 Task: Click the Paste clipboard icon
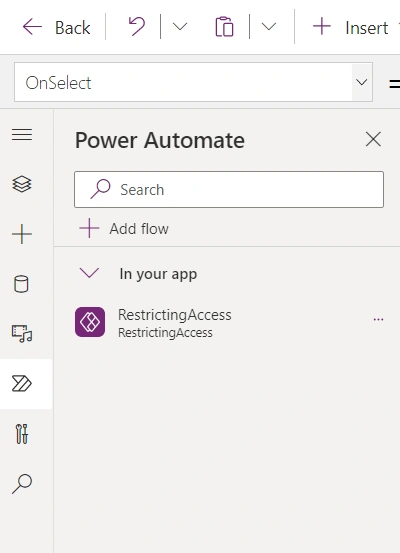(x=224, y=27)
